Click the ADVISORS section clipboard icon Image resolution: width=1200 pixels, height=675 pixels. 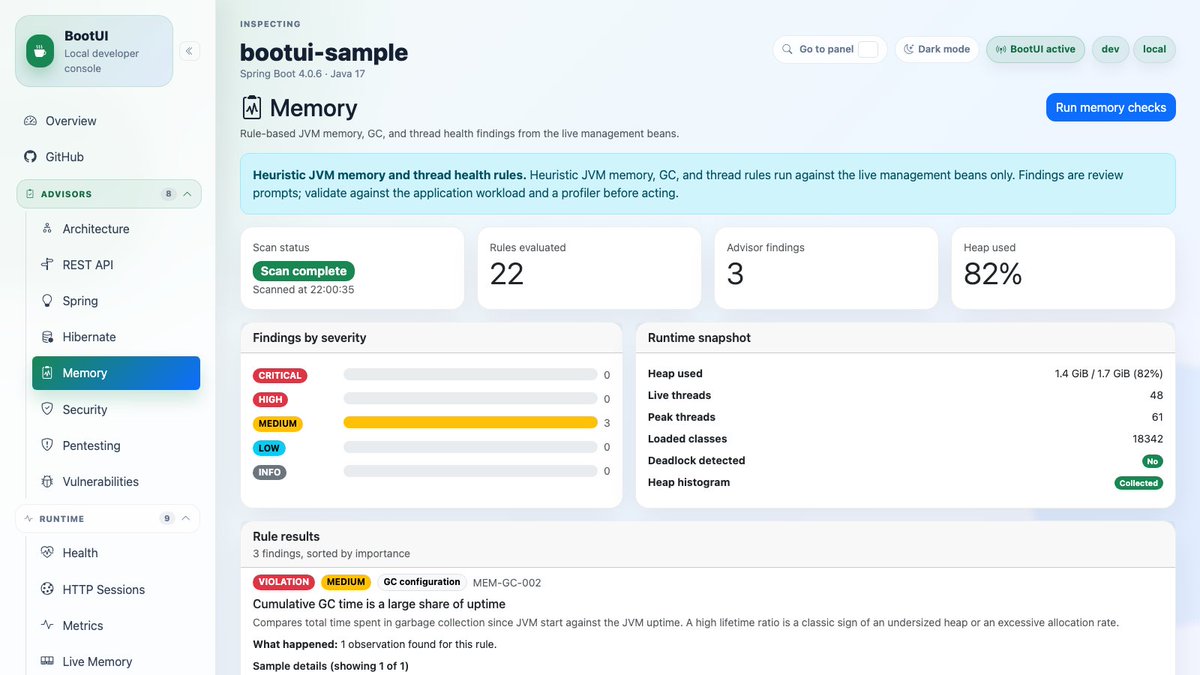click(x=30, y=194)
